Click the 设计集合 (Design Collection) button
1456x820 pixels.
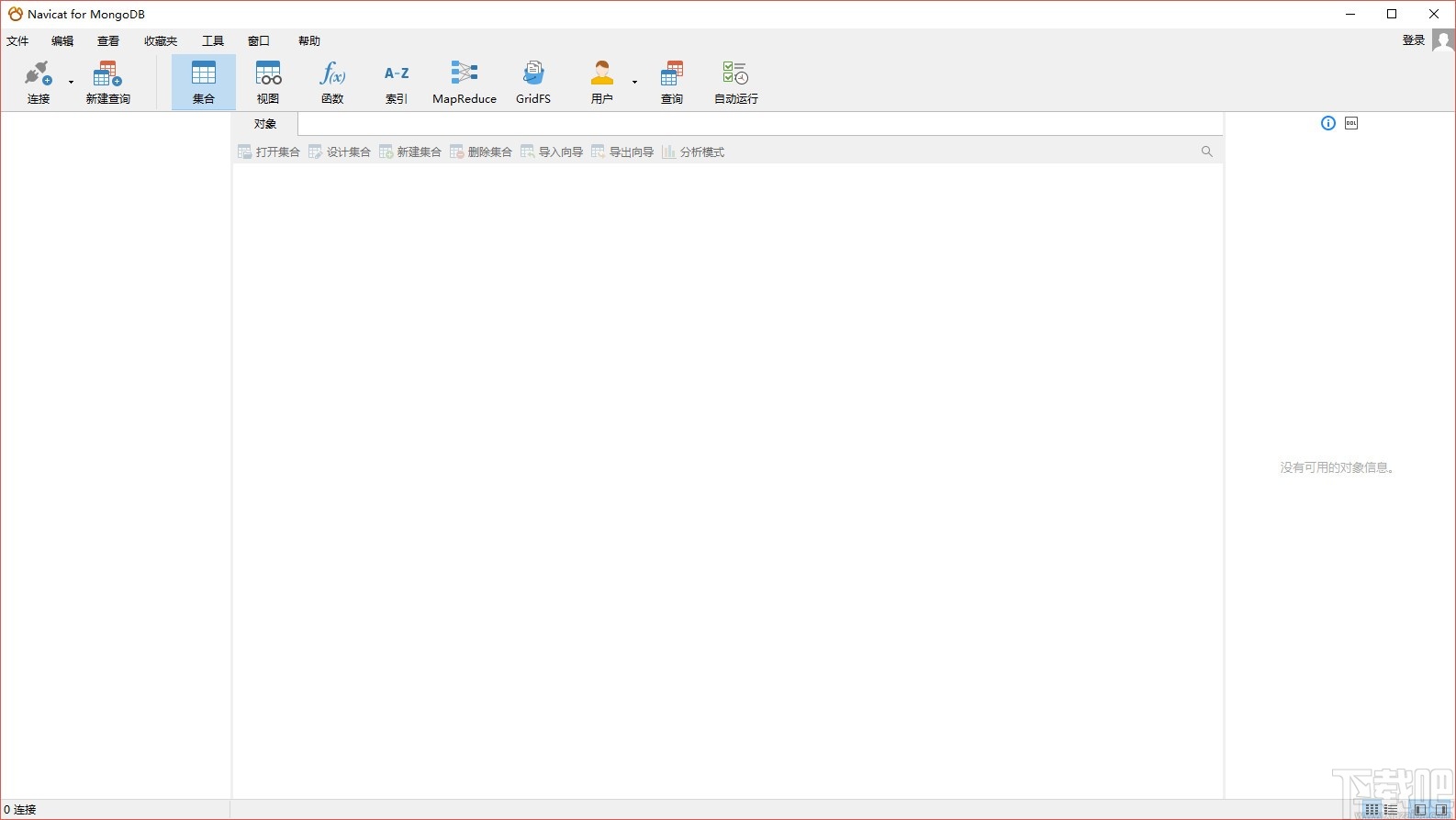click(x=340, y=152)
